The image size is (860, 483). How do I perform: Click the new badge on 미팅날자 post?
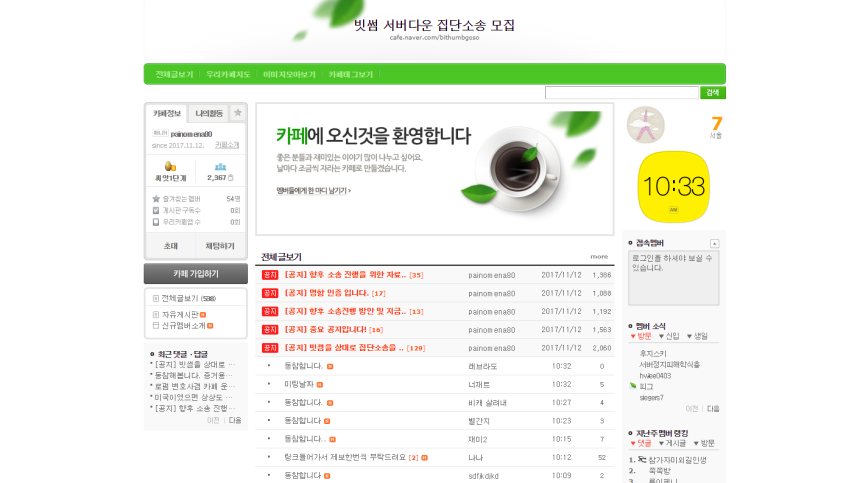tap(320, 385)
